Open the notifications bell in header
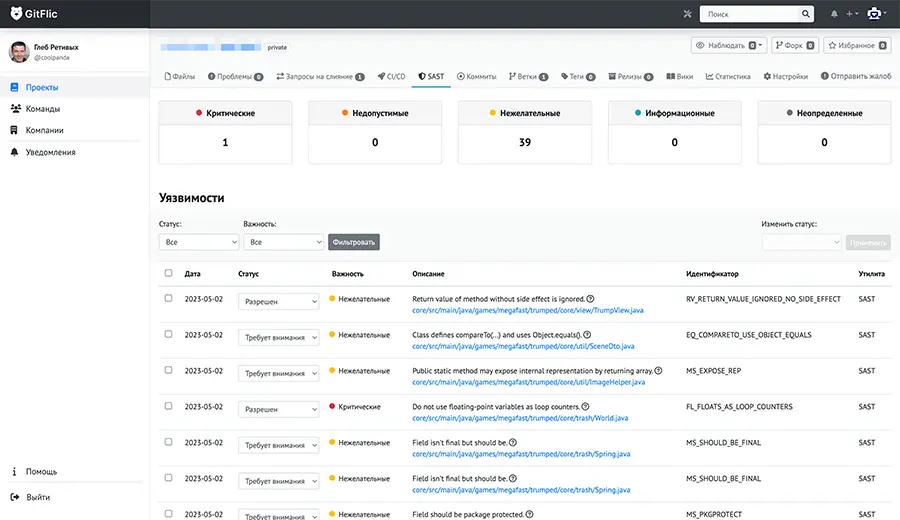 [x=834, y=14]
